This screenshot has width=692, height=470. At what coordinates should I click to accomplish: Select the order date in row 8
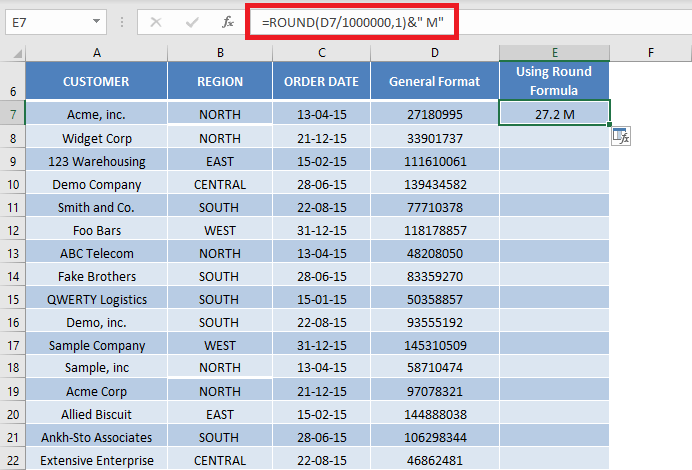[322, 138]
